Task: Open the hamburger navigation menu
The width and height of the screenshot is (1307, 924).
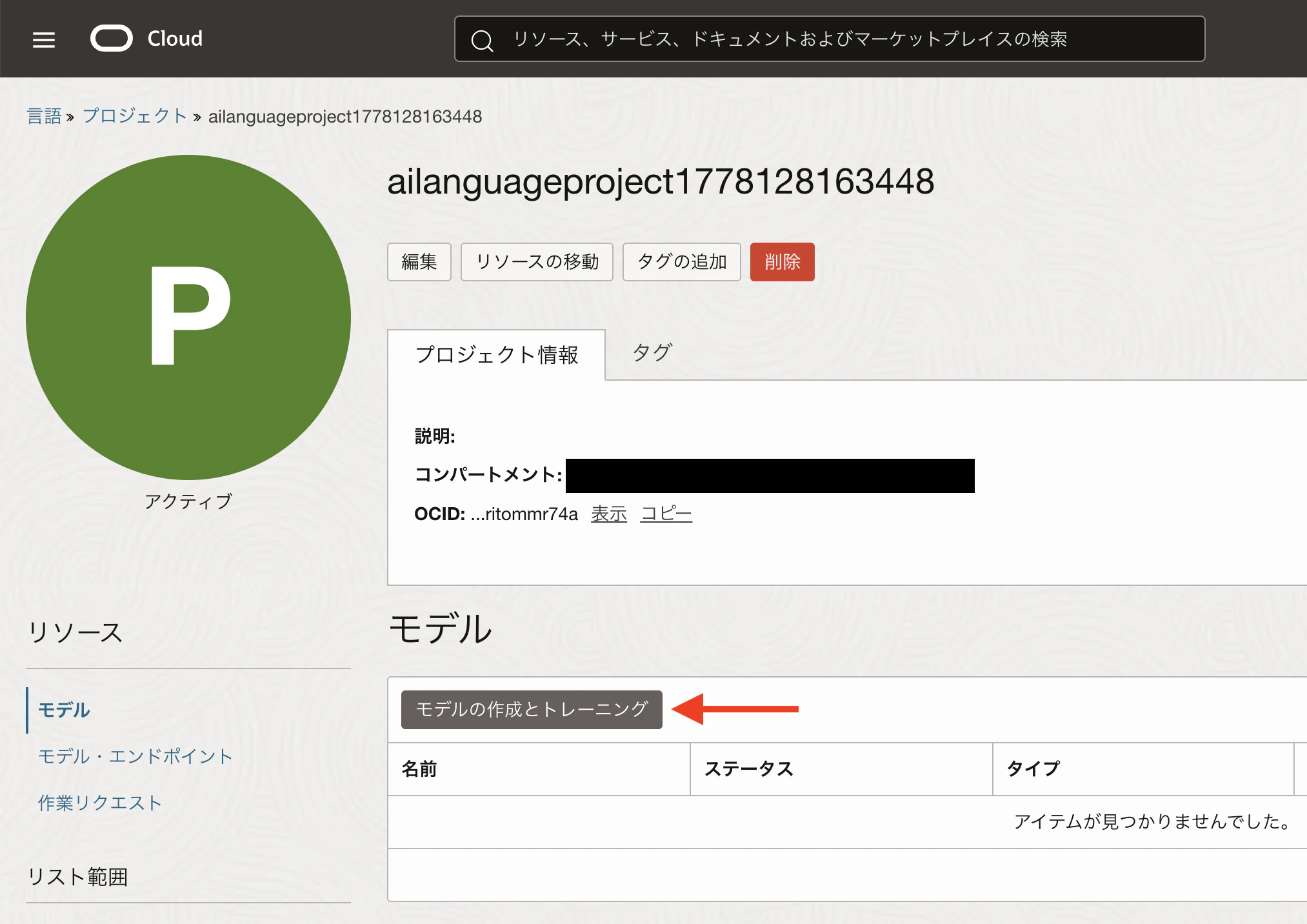Action: click(x=44, y=40)
